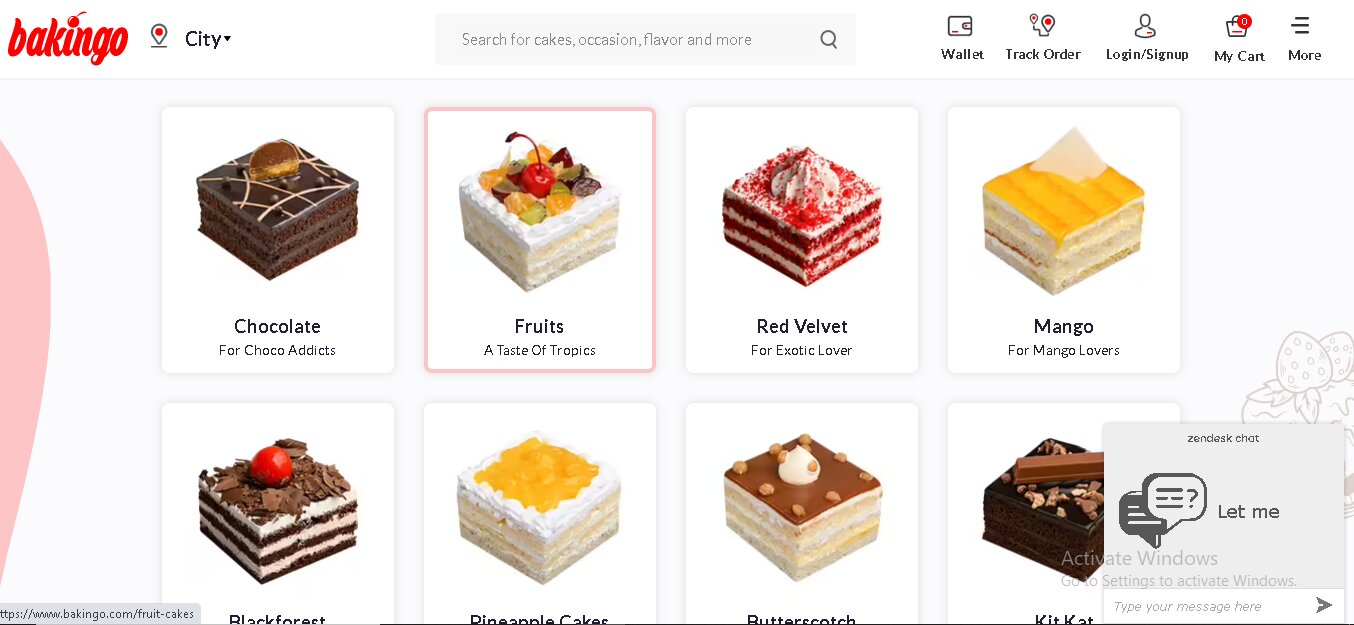Viewport: 1354px width, 625px height.
Task: Open the Chocolate cakes category
Action: tap(278, 240)
